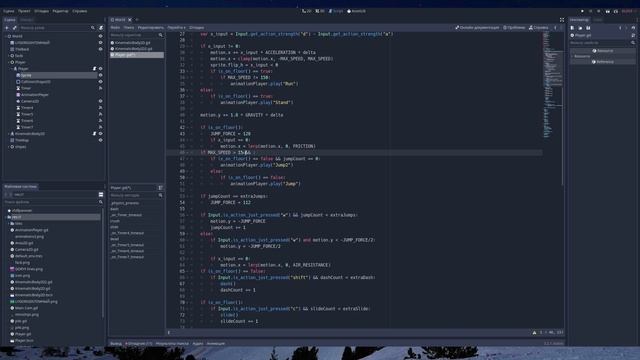The image size is (640, 360).
Task: Open the Debug menu in top bar
Action: point(42,11)
